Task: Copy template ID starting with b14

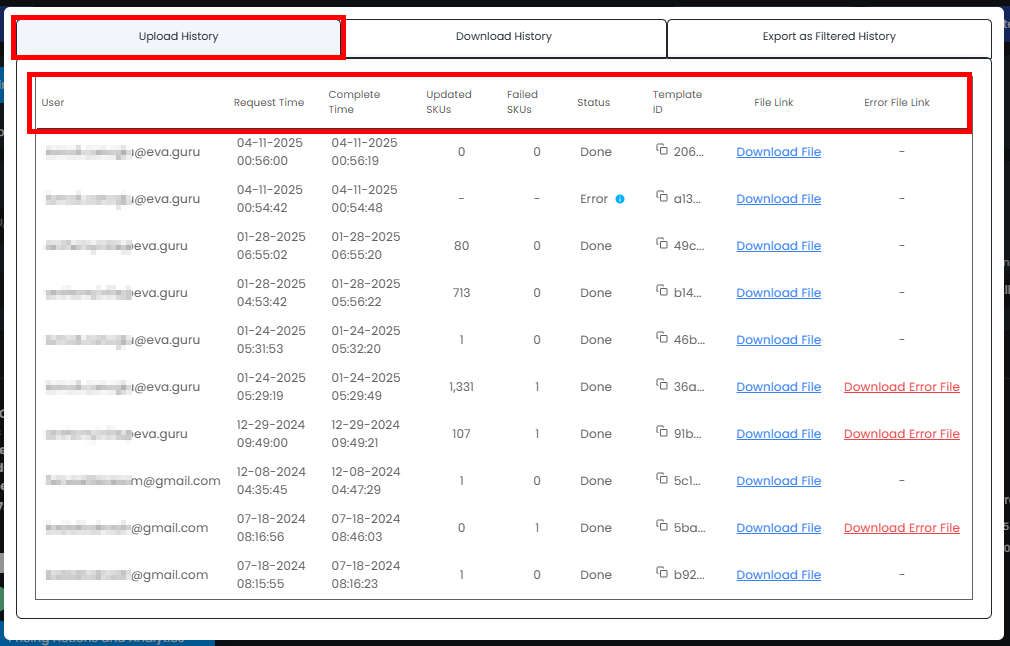Action: [662, 290]
